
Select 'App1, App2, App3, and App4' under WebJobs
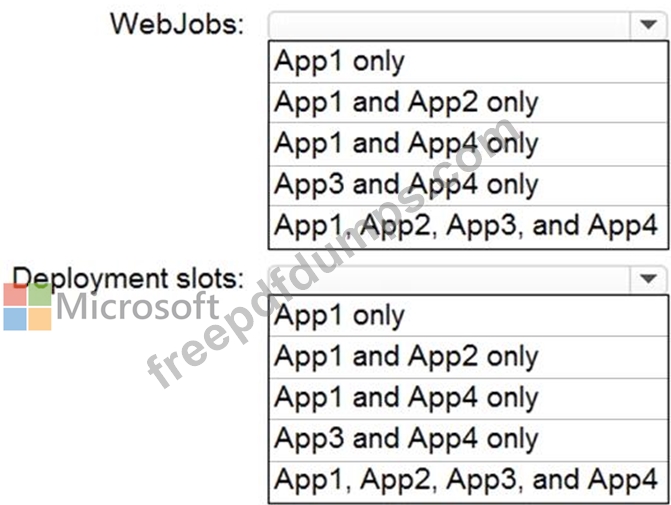[x=468, y=226]
